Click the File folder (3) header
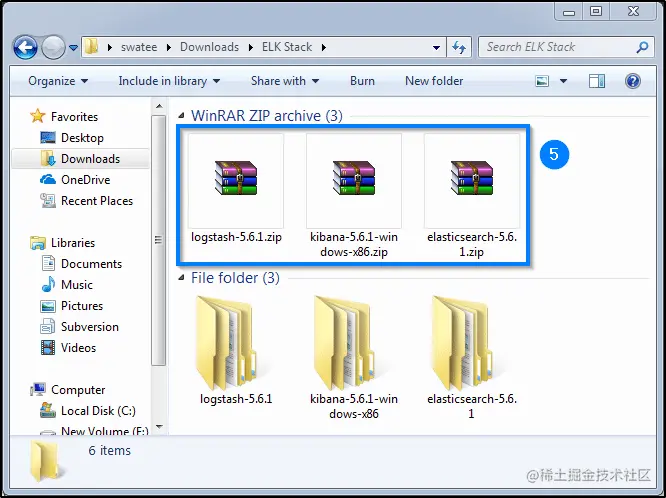The width and height of the screenshot is (666, 498). pos(235,278)
